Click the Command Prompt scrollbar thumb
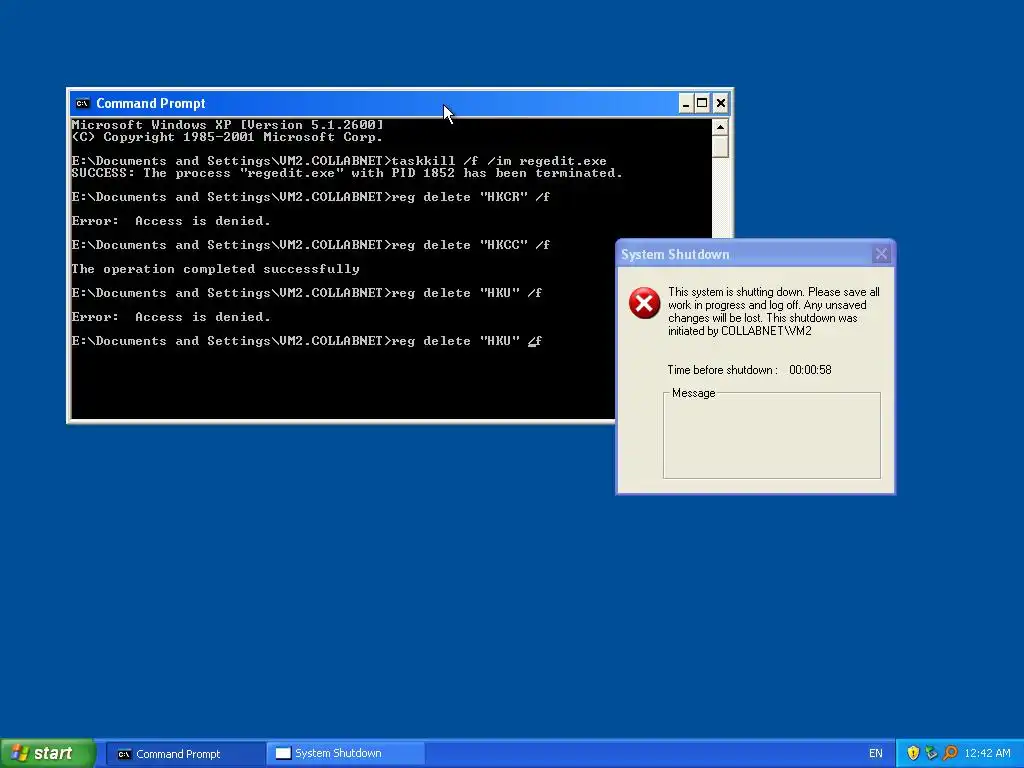Viewport: 1024px width, 768px height. coord(720,146)
